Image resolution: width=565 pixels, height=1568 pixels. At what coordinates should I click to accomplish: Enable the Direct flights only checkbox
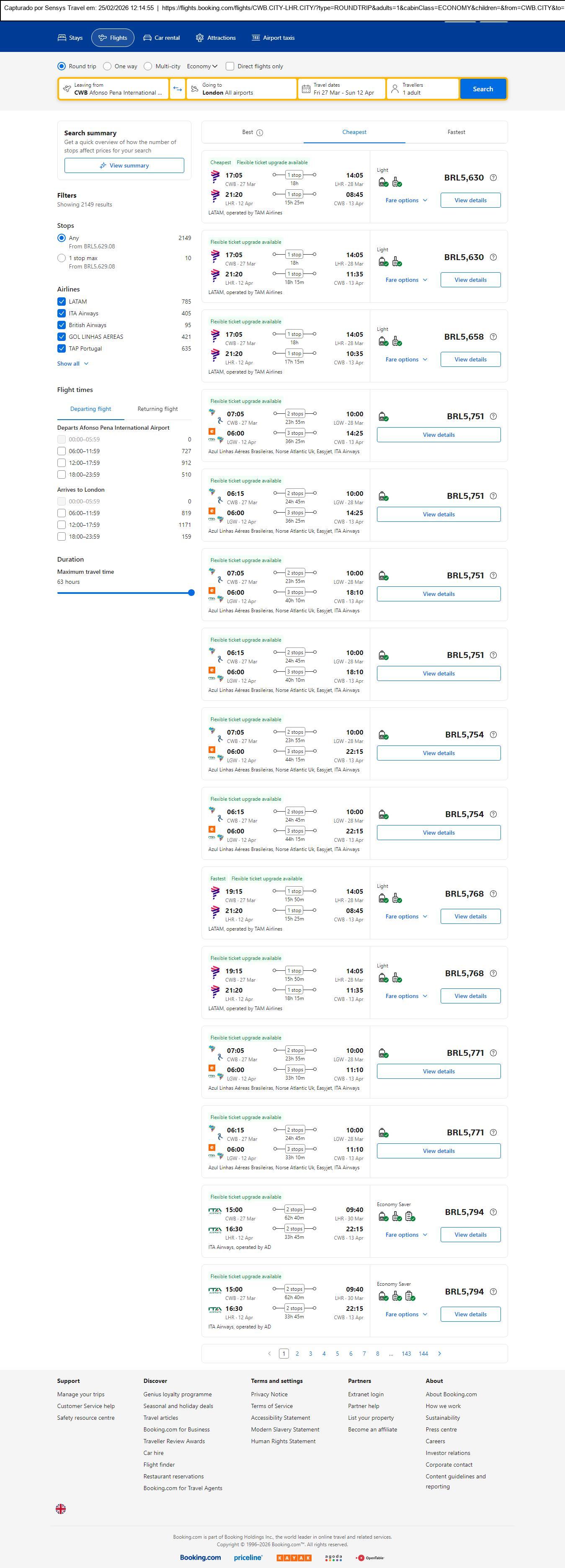click(x=230, y=66)
